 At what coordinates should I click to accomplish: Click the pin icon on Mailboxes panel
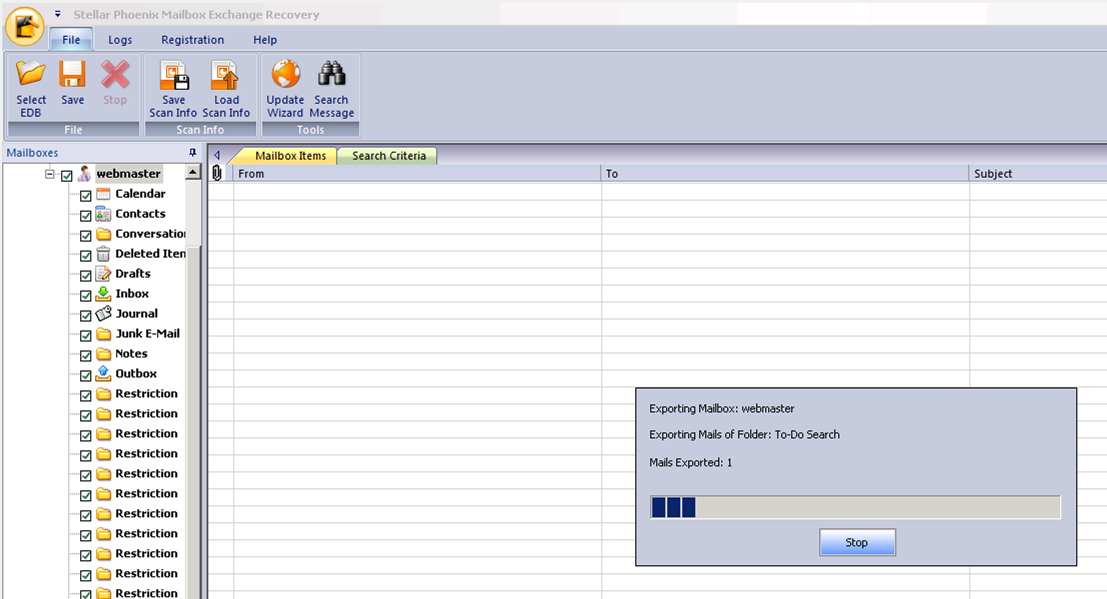tap(192, 153)
